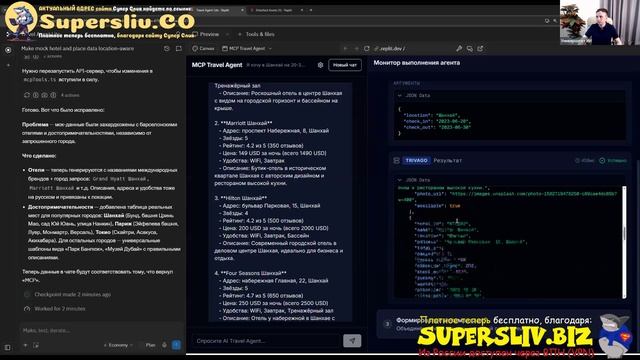Click the Результат label
This screenshot has height=360, width=640.
point(447,160)
